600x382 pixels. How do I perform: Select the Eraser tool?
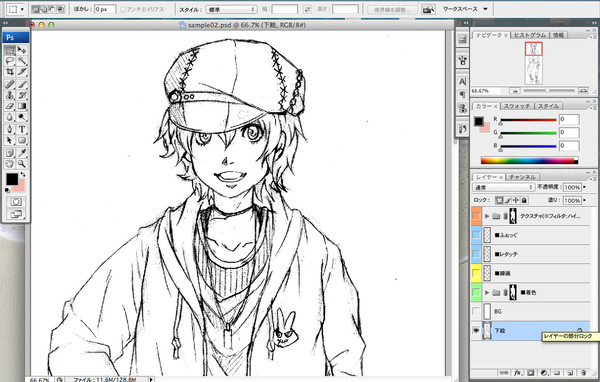click(x=10, y=106)
